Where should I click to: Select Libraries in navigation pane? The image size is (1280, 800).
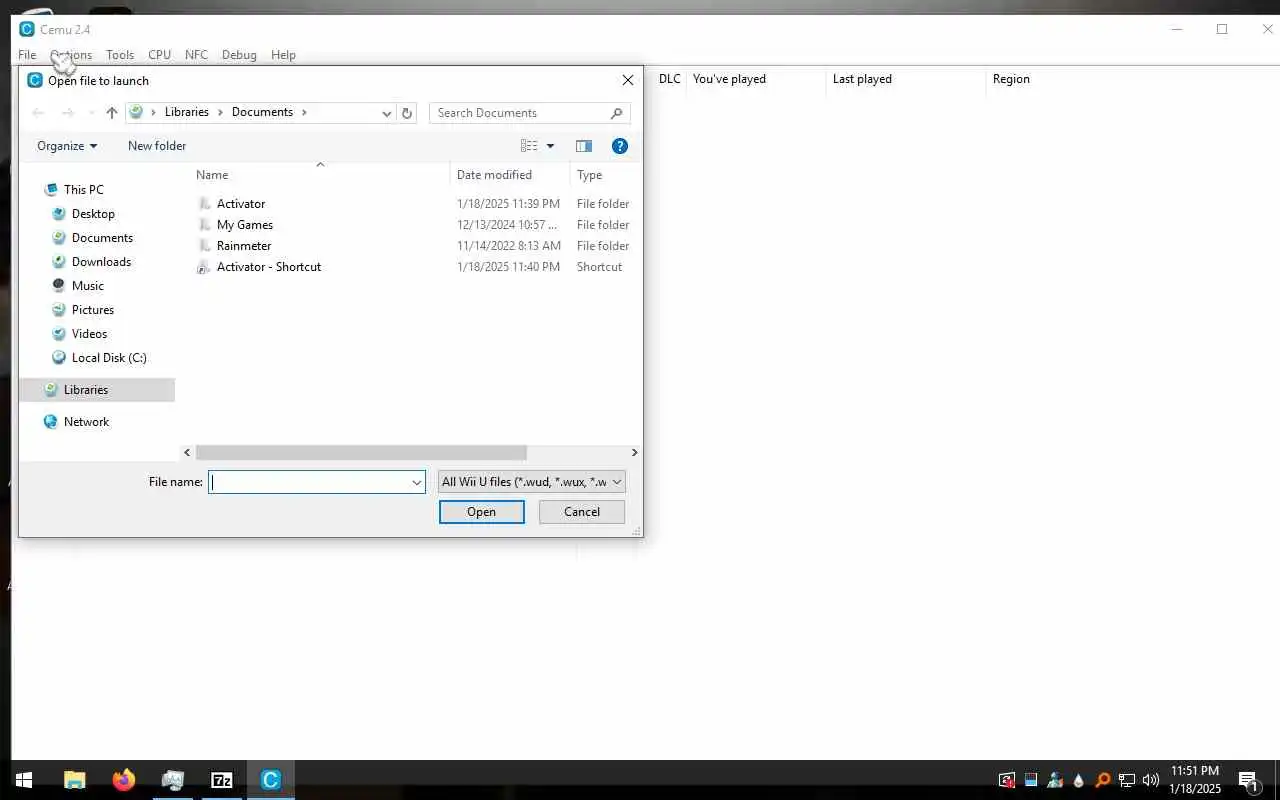tap(97, 390)
